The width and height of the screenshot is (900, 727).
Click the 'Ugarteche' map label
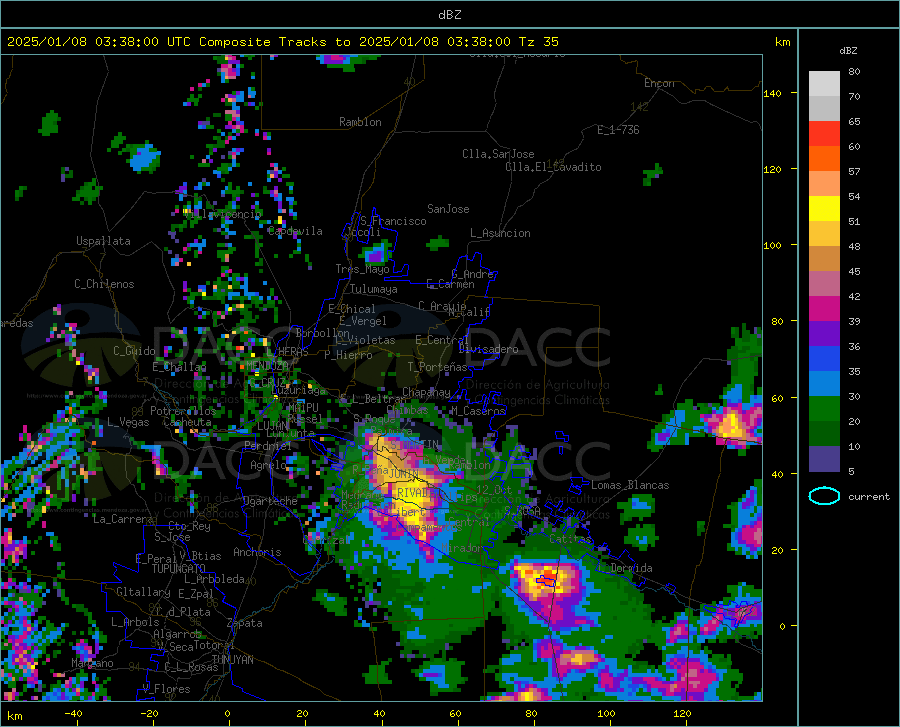click(x=270, y=501)
